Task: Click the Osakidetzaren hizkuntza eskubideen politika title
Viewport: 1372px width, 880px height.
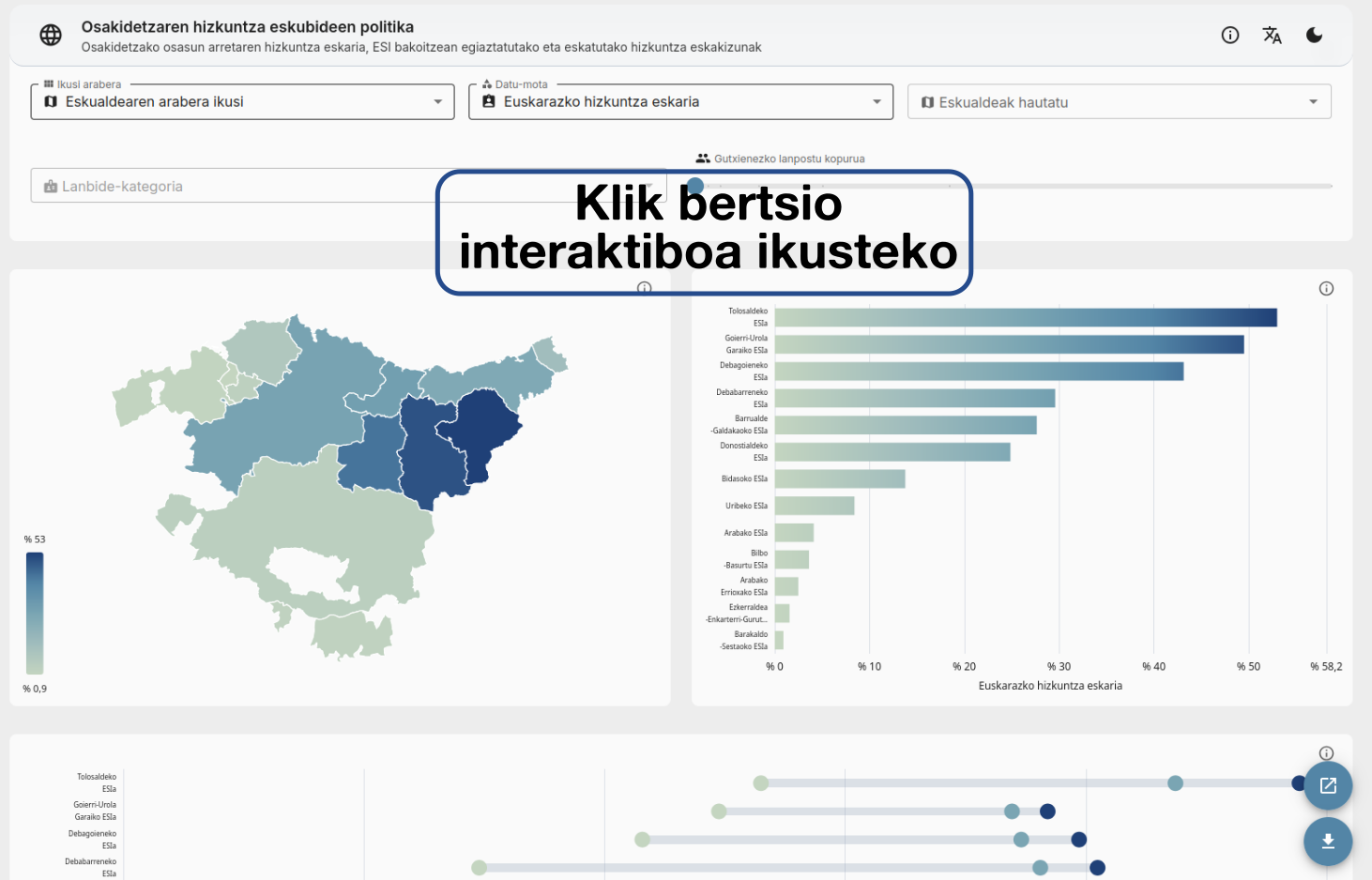Action: [248, 26]
